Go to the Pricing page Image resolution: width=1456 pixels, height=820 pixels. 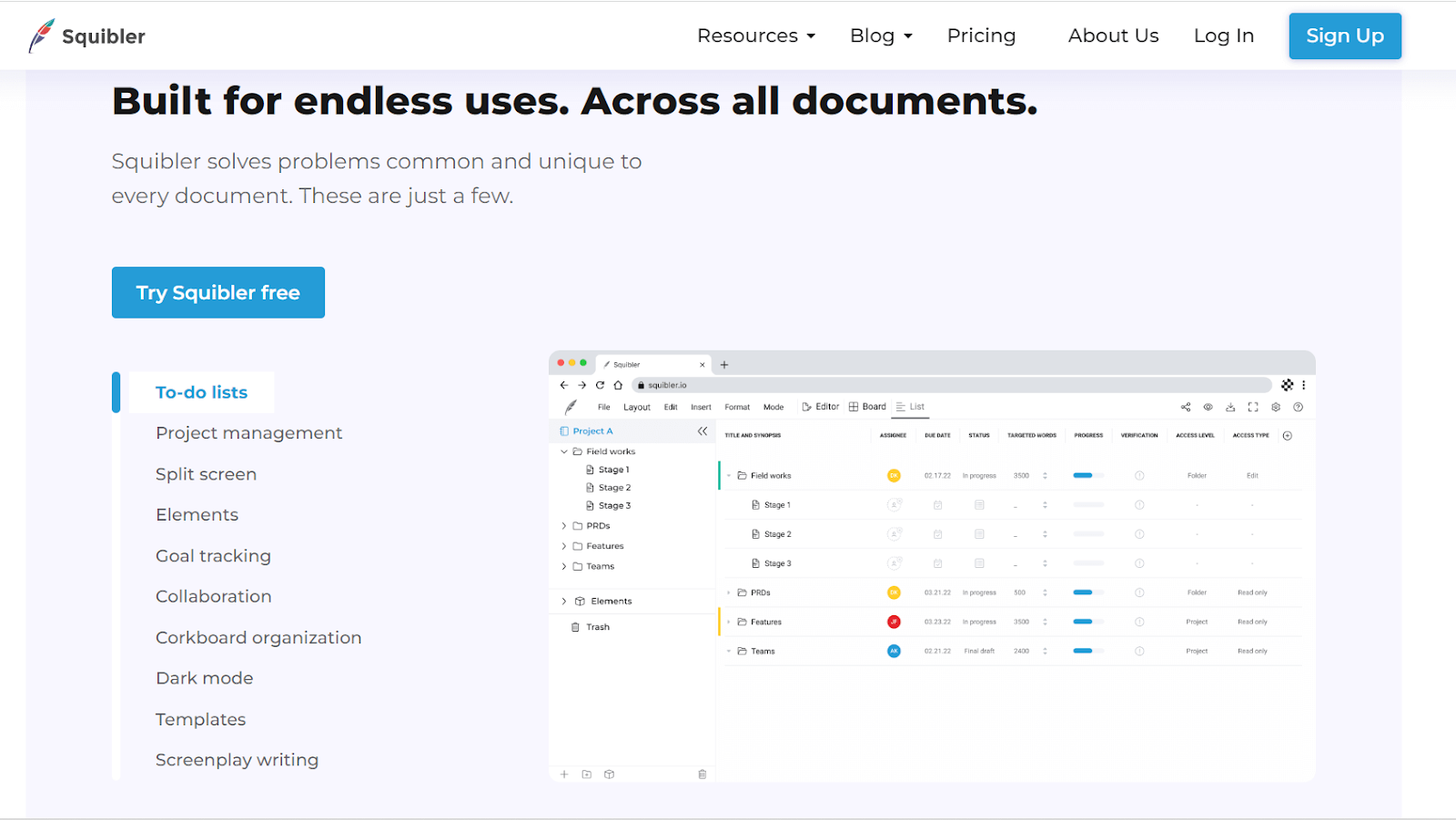click(x=981, y=35)
